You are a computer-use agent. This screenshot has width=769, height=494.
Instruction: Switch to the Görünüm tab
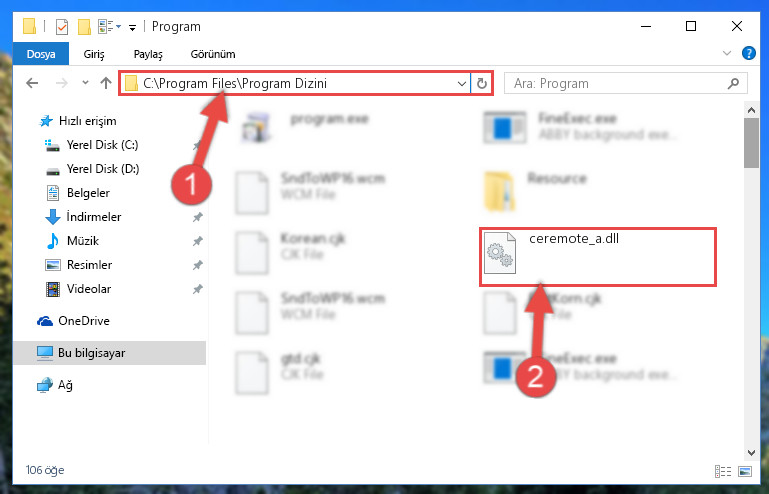(x=213, y=54)
